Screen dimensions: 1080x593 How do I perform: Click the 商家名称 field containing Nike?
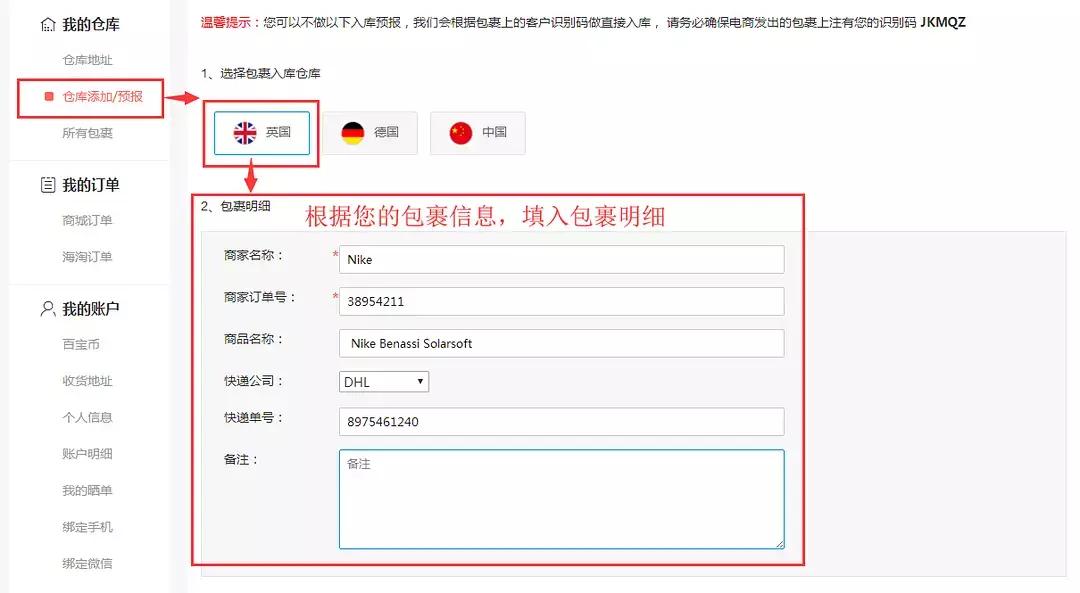pos(563,259)
